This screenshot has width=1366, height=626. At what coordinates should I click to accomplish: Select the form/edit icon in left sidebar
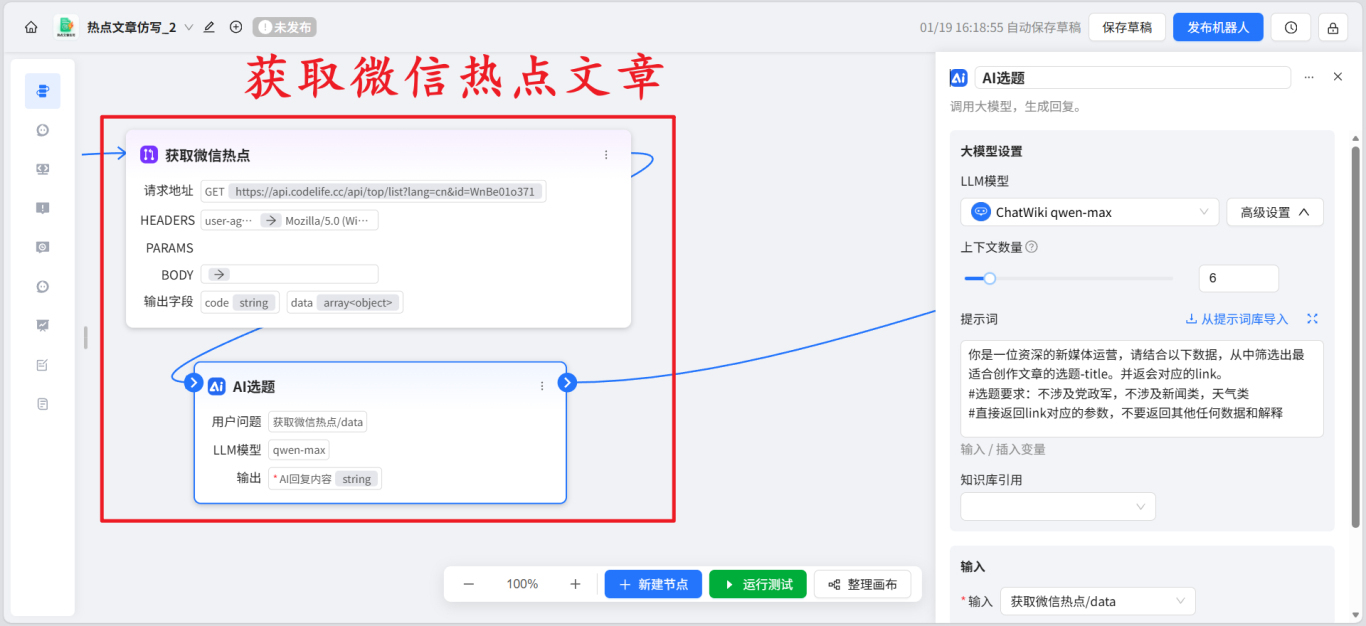tap(42, 364)
